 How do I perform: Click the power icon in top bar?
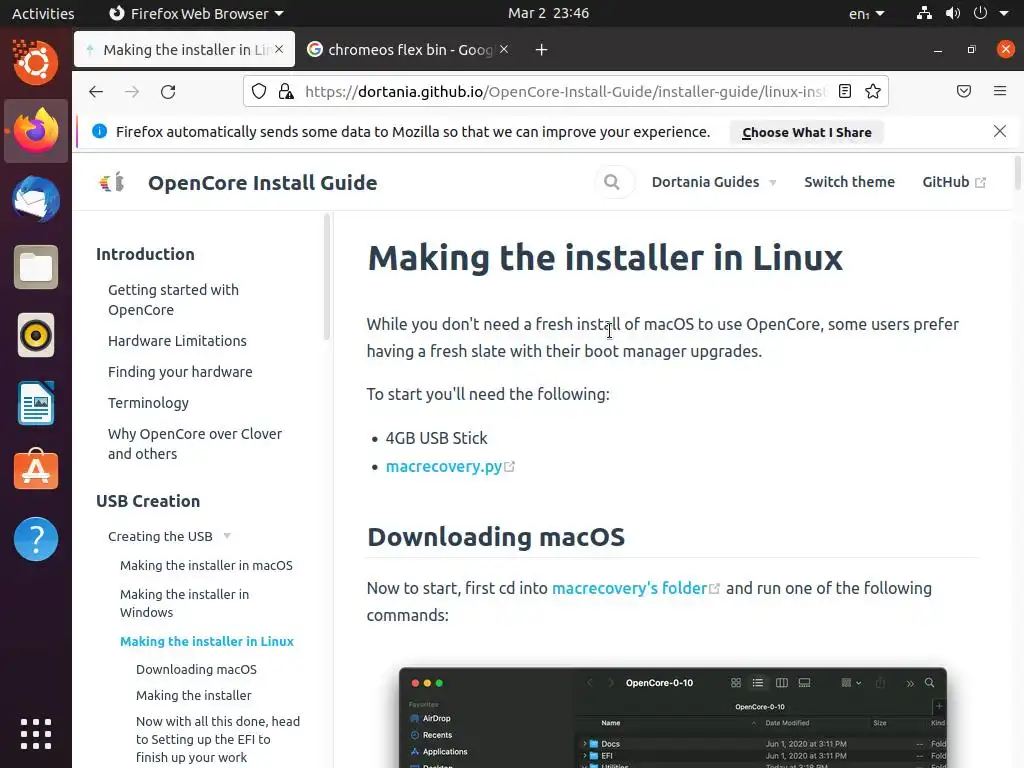tap(980, 13)
